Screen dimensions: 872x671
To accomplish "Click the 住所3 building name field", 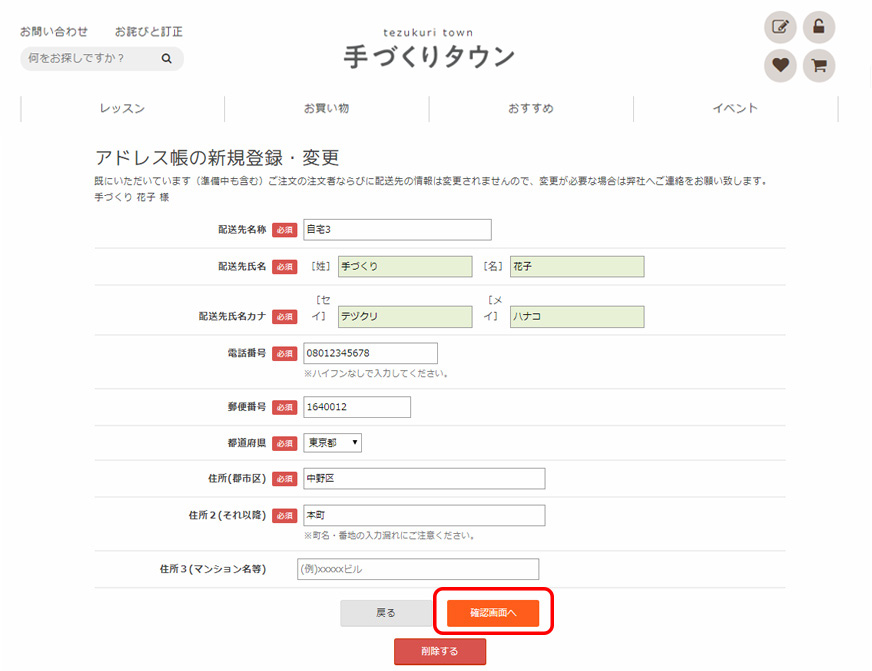I will pyautogui.click(x=418, y=569).
